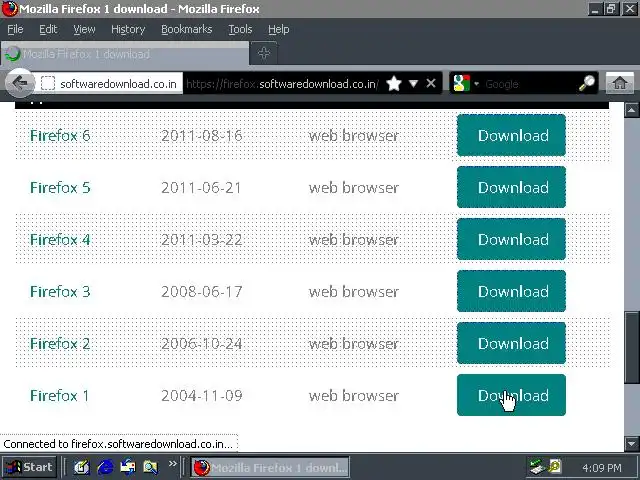Viewport: 640px width, 480px height.
Task: Click the third quick launch icon on taskbar
Action: [128, 467]
